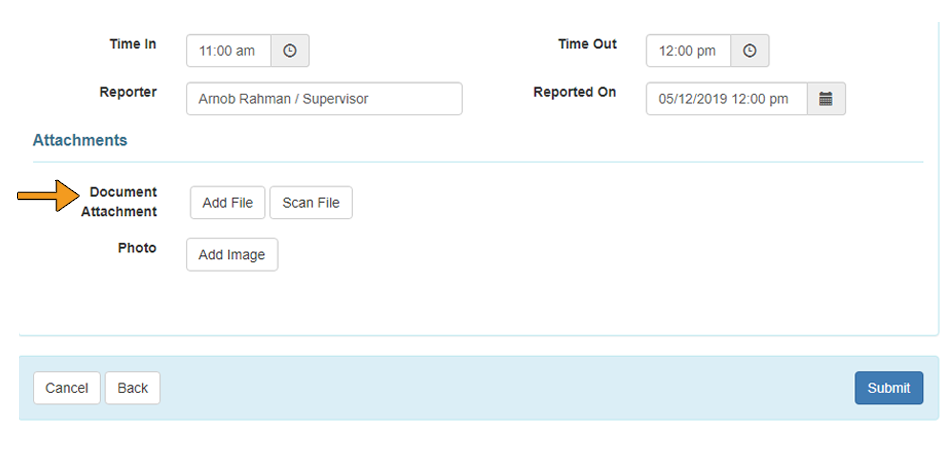This screenshot has height=450, width=950.
Task: Edit the Time In field showing 11:00 am
Action: pyautogui.click(x=228, y=51)
